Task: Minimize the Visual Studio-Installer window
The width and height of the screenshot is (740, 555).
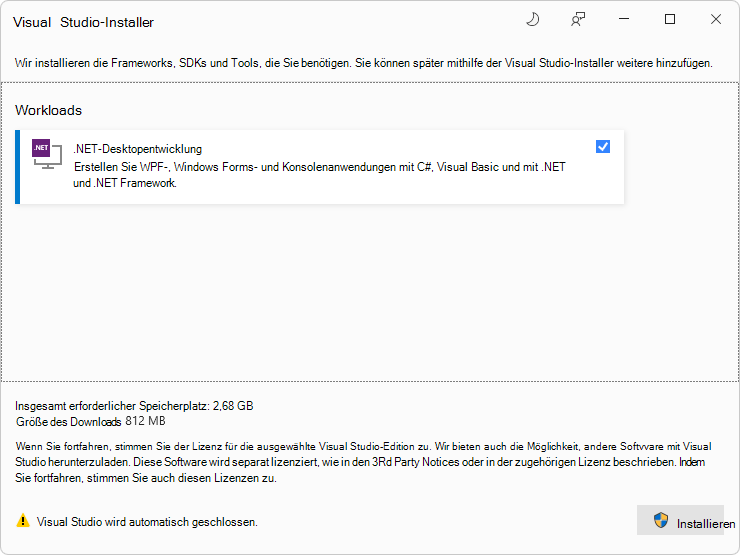Action: coord(624,19)
